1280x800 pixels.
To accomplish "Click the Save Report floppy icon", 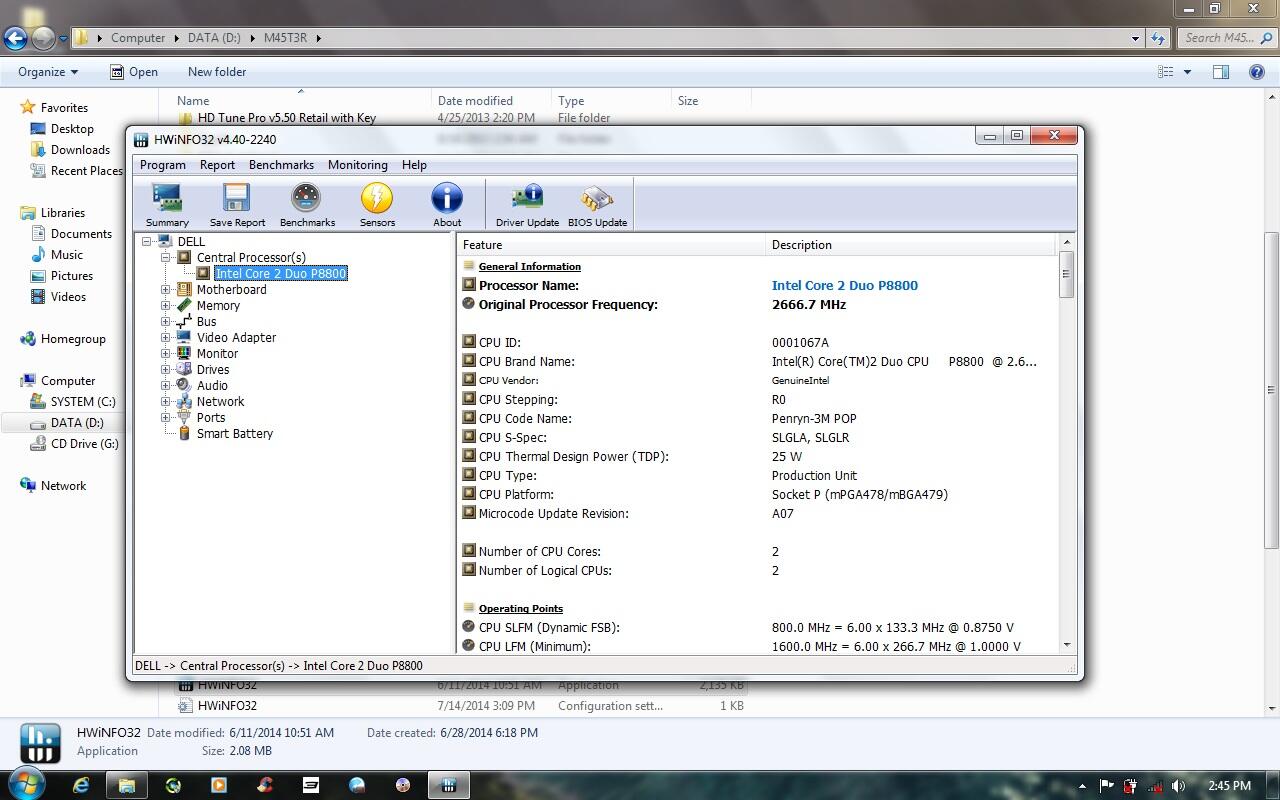I will tap(237, 205).
